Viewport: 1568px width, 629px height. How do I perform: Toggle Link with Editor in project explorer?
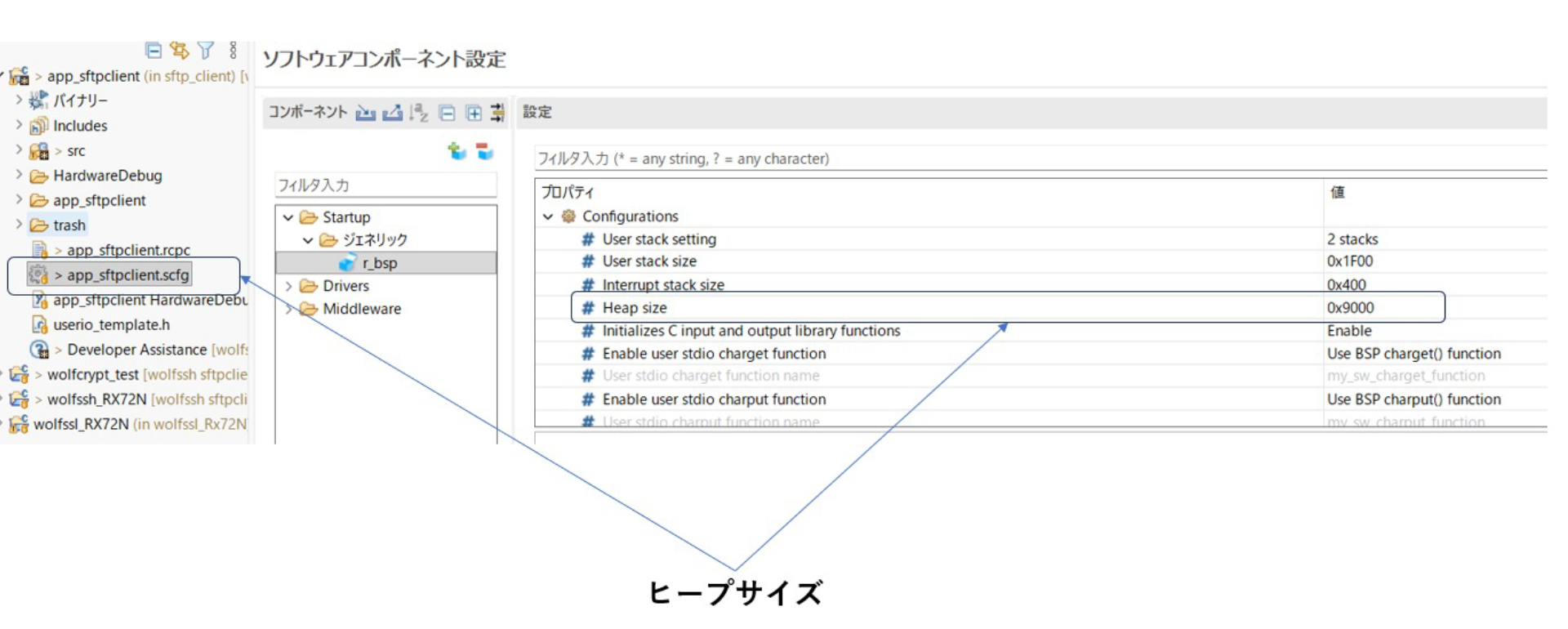point(179,51)
